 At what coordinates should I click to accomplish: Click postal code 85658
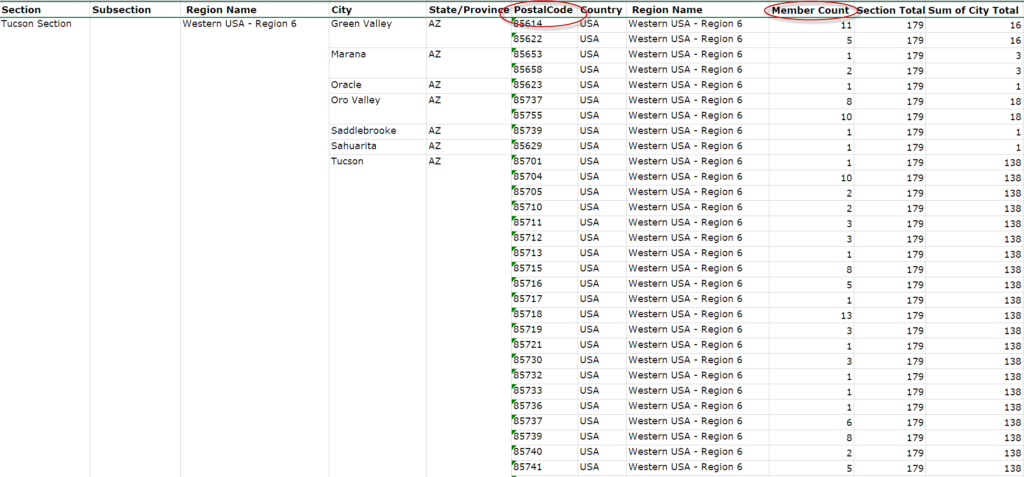(528, 70)
